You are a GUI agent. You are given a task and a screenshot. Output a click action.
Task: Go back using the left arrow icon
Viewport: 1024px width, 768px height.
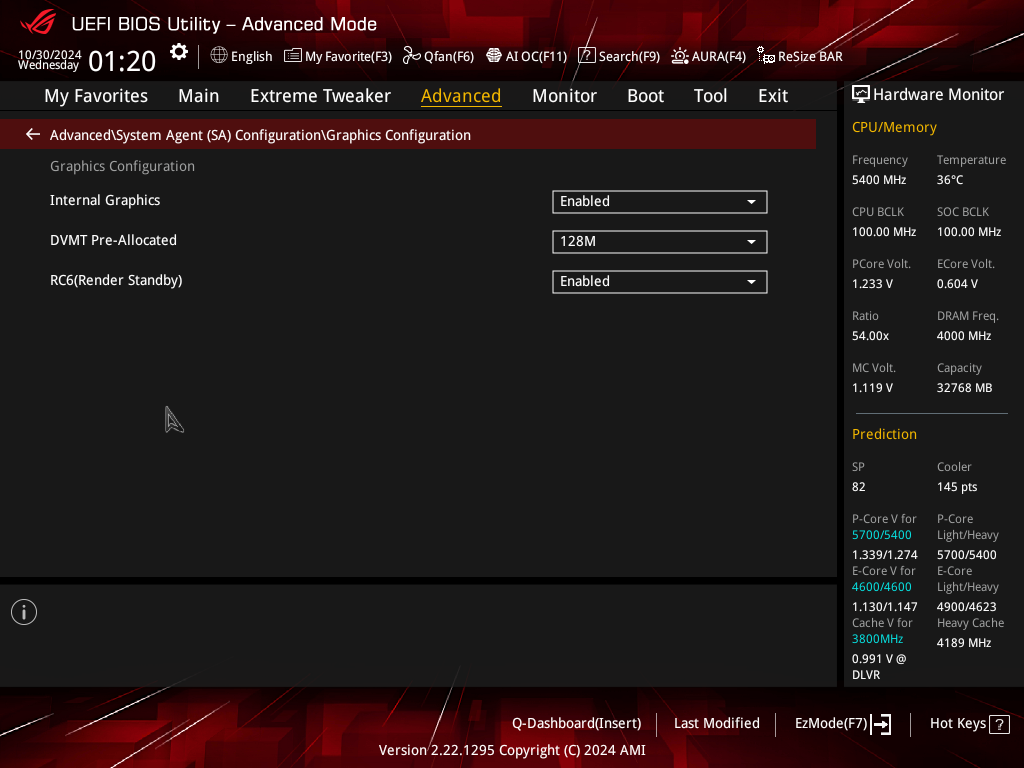(33, 135)
